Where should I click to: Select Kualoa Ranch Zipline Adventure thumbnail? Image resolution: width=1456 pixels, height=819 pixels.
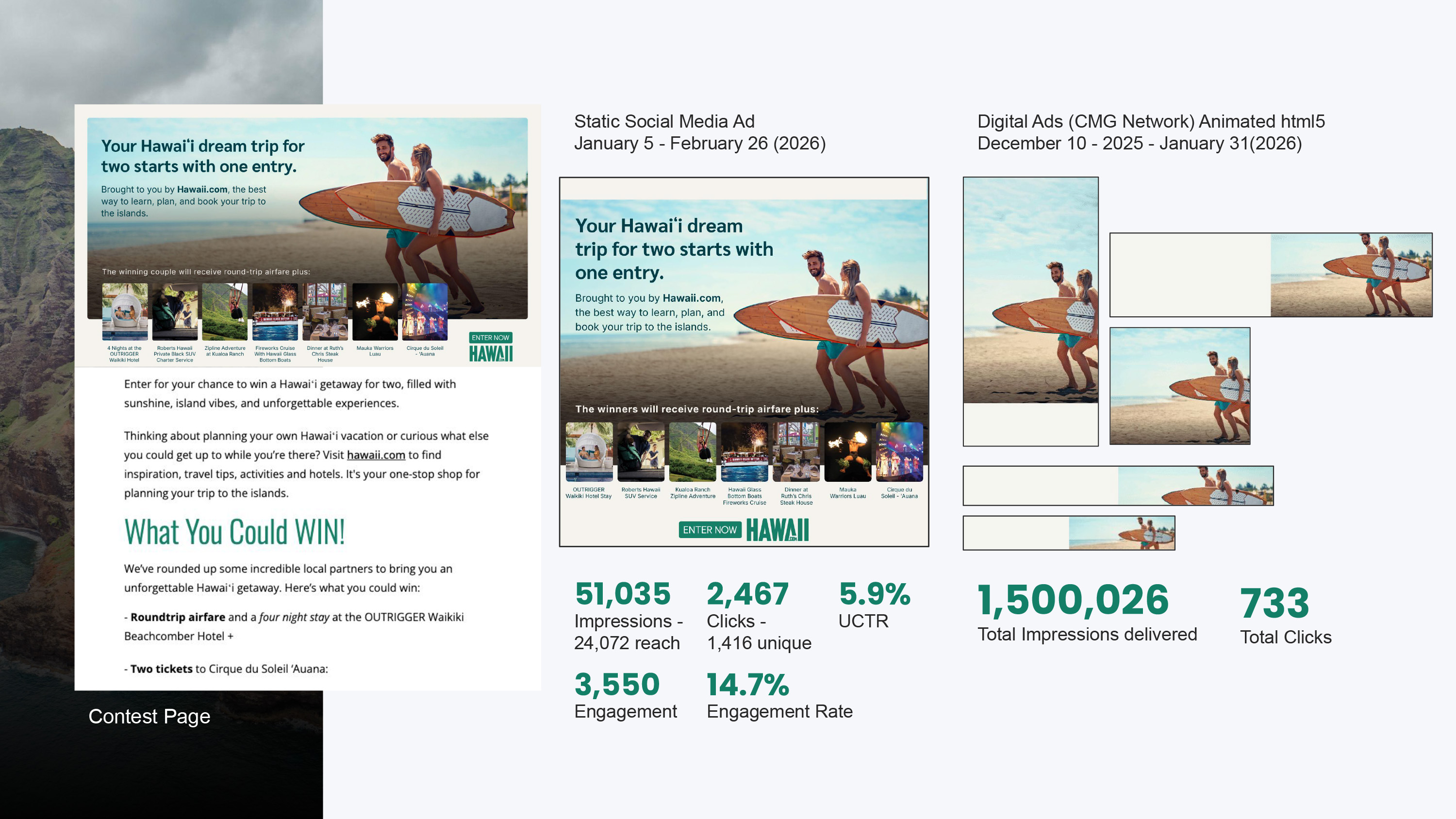click(693, 452)
